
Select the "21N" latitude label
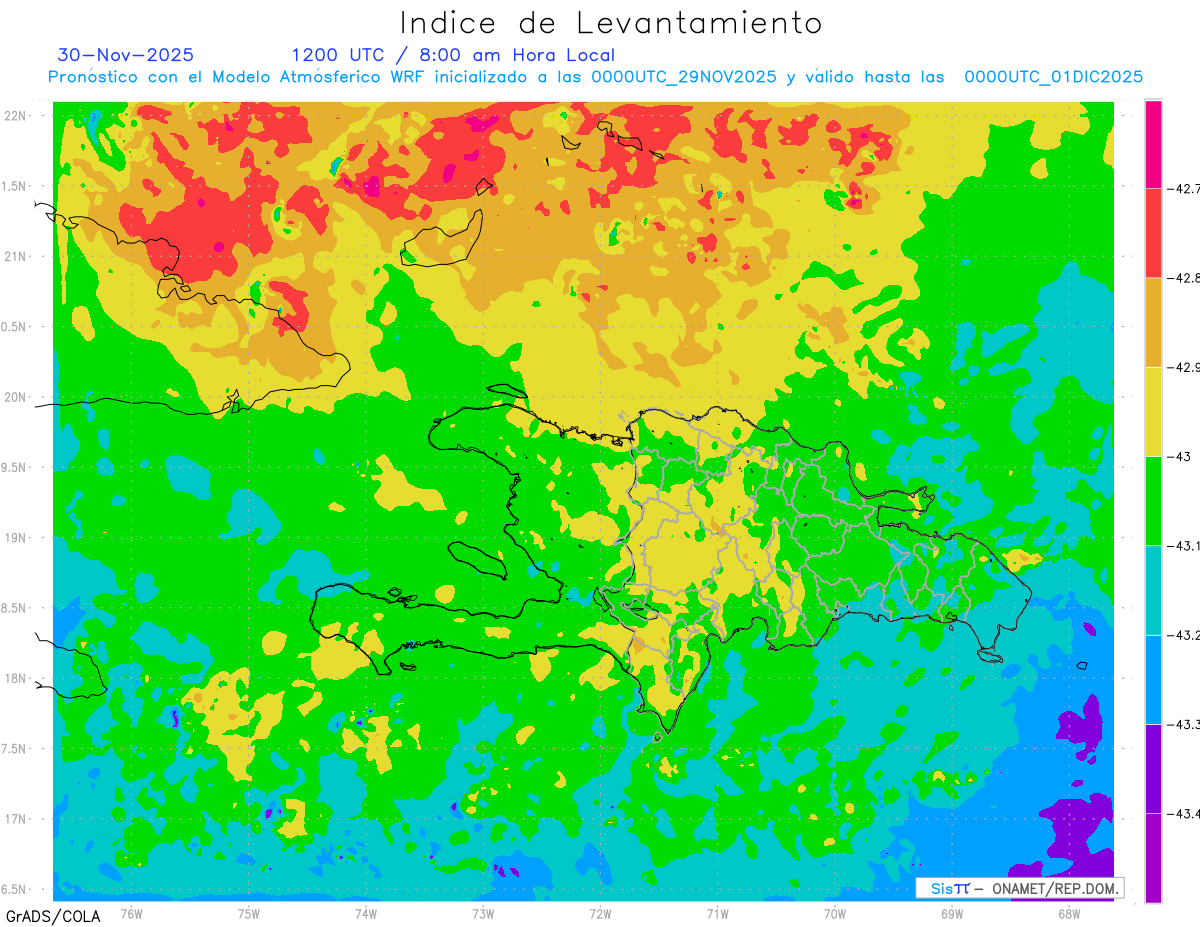tap(17, 256)
